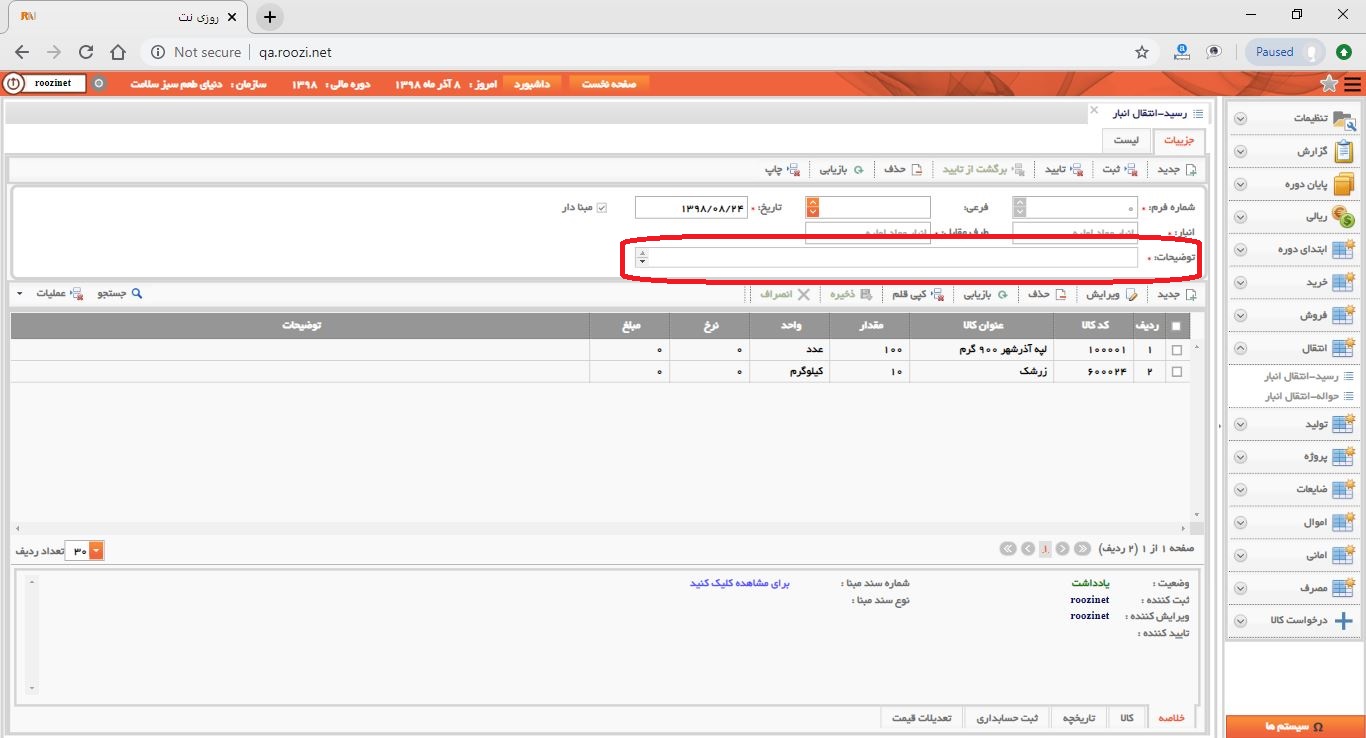Open the تعداد ردیف rows-per-page dropdown
The height and width of the screenshot is (738, 1366).
click(96, 551)
